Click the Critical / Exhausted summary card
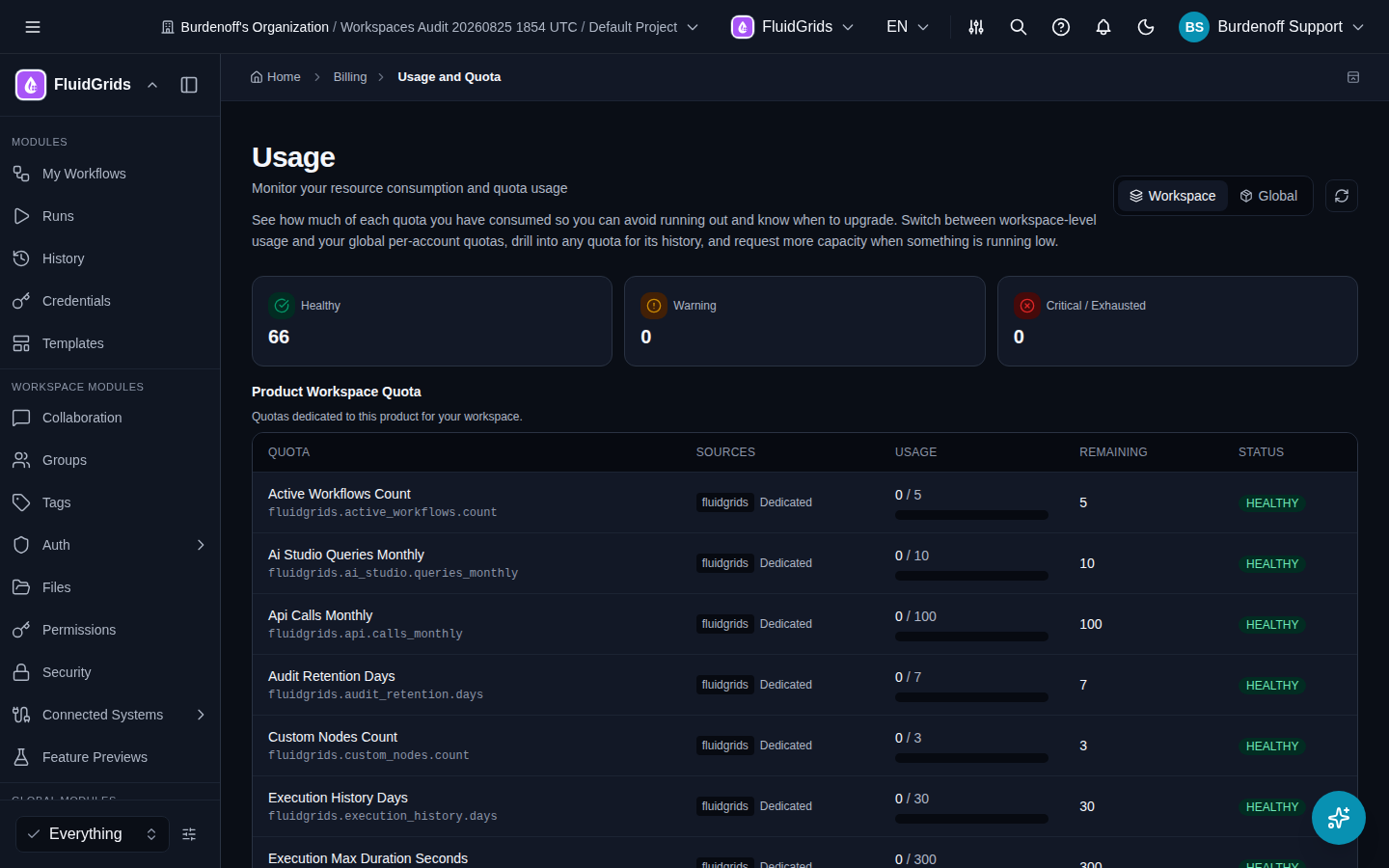Viewport: 1389px width, 868px height. 1178,321
